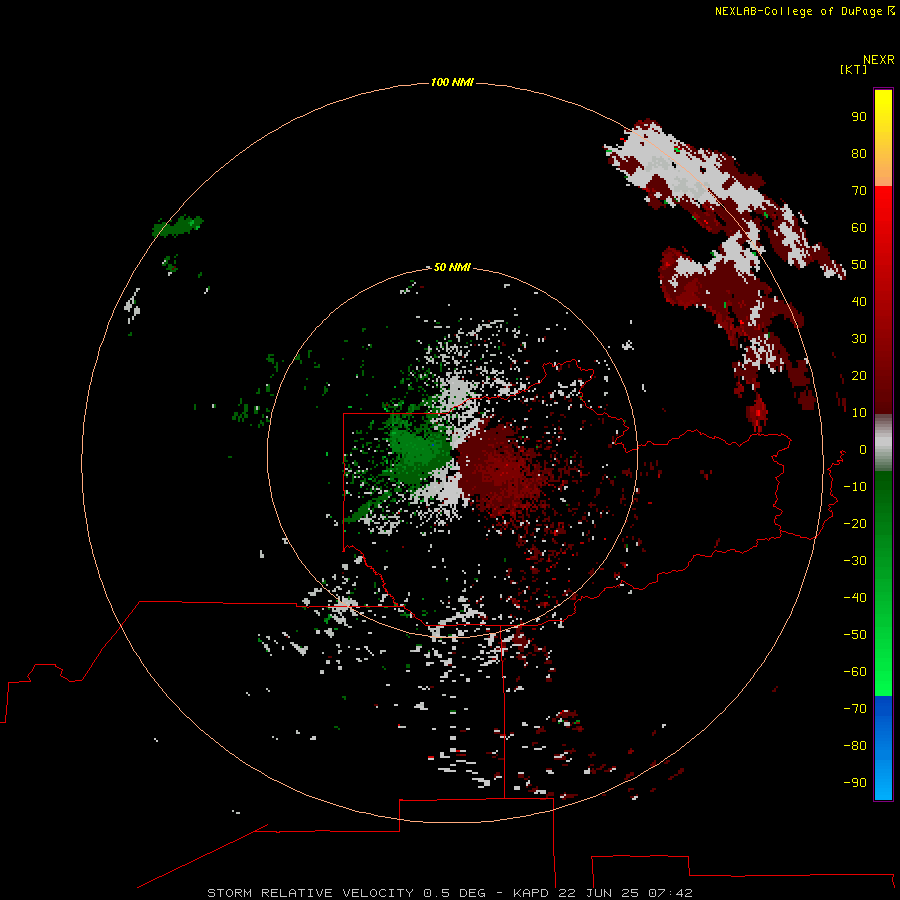The image size is (900, 900).
Task: Click the -30 value on velocity scale
Action: click(x=855, y=561)
